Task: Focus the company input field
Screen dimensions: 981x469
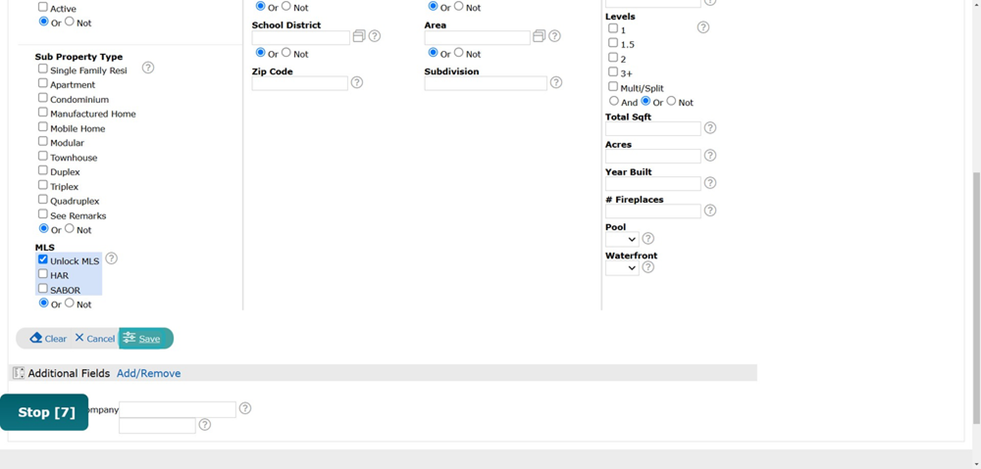Action: [x=178, y=410]
